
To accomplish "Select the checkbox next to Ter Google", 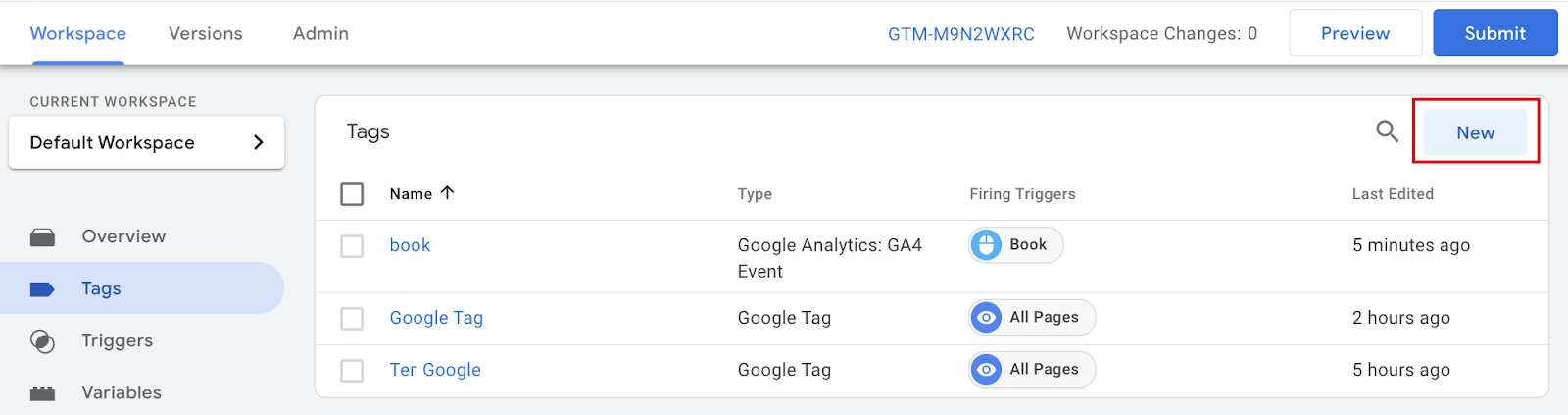I will [x=352, y=370].
